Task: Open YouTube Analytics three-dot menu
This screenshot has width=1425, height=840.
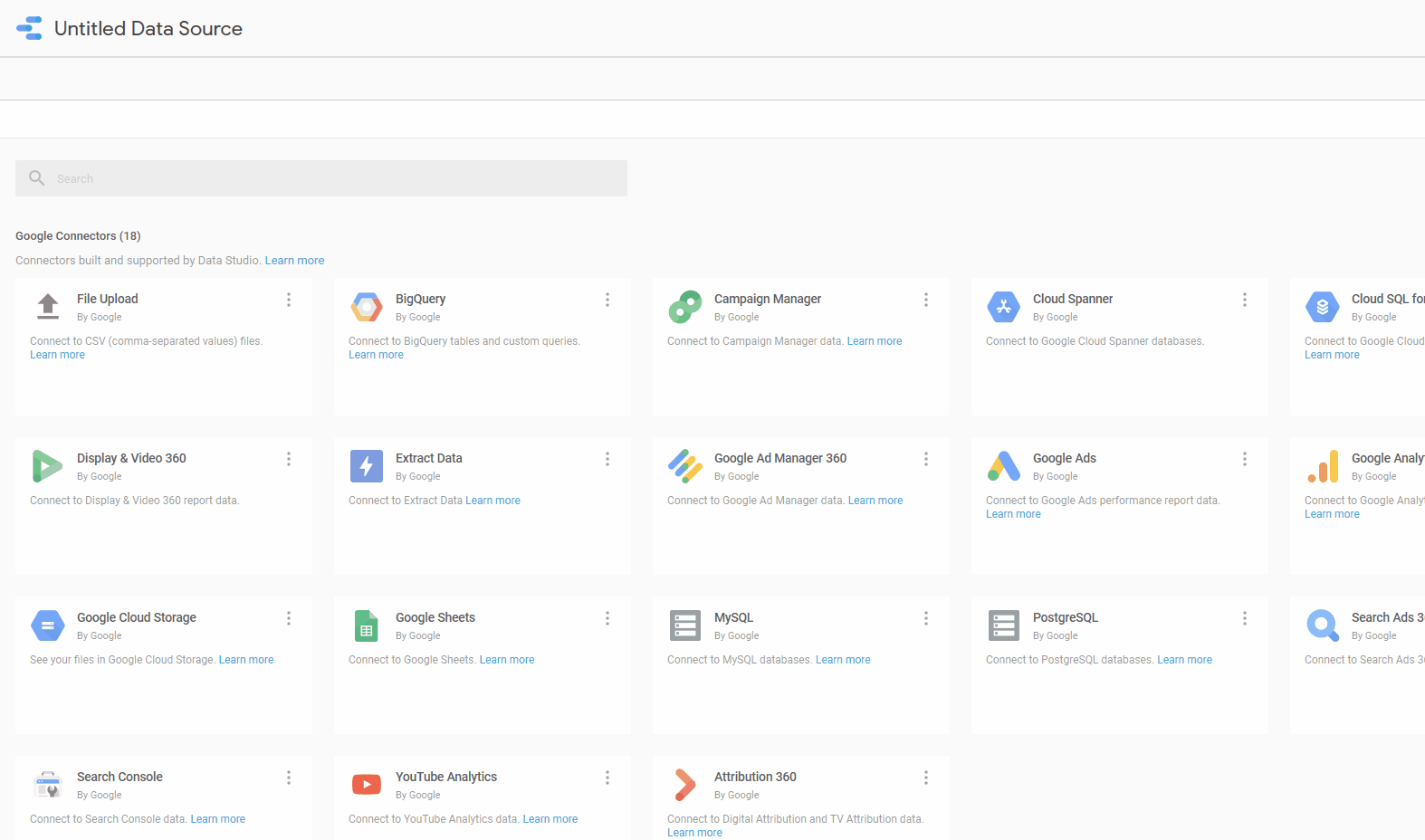Action: coord(607,778)
